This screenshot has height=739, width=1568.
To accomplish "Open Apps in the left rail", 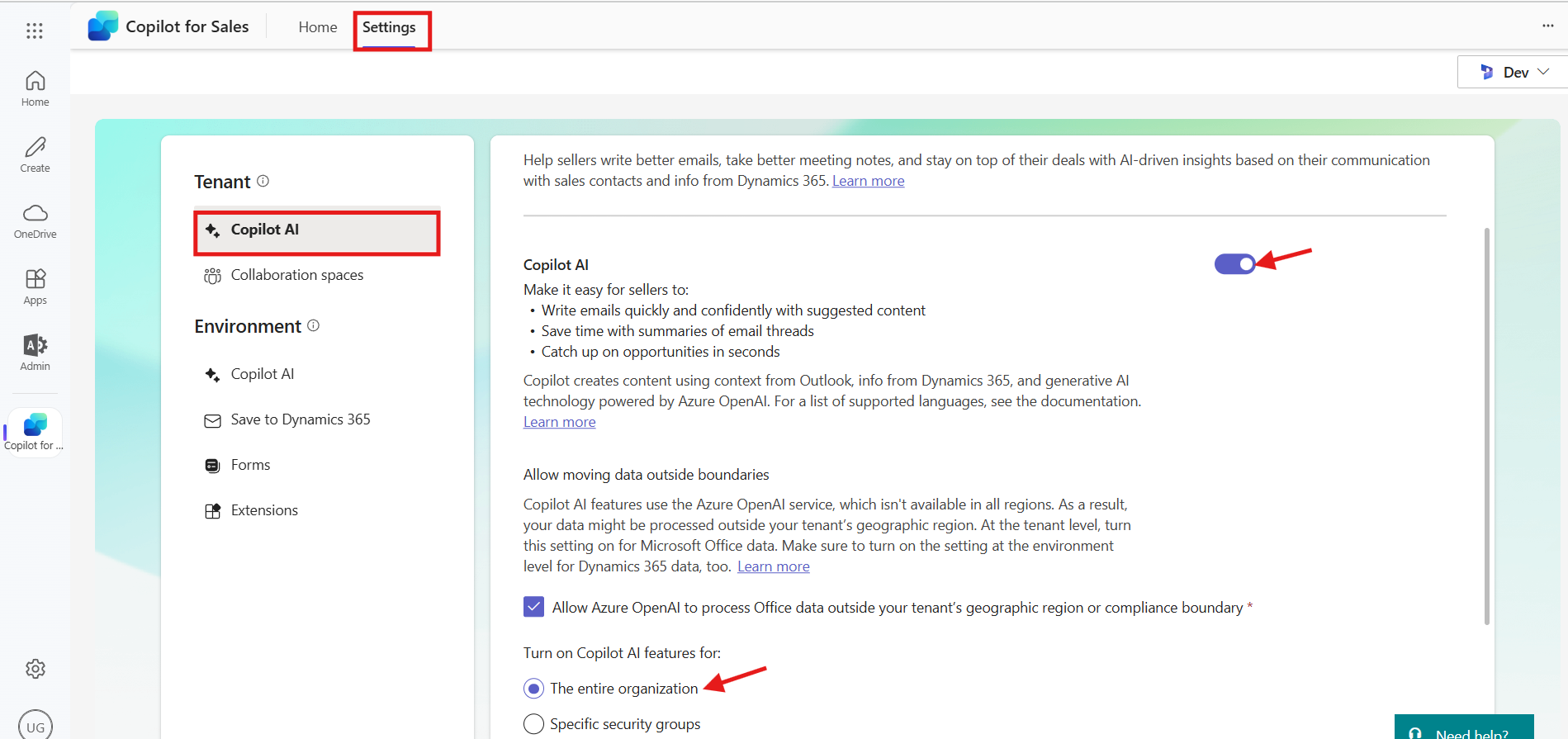I will (35, 287).
